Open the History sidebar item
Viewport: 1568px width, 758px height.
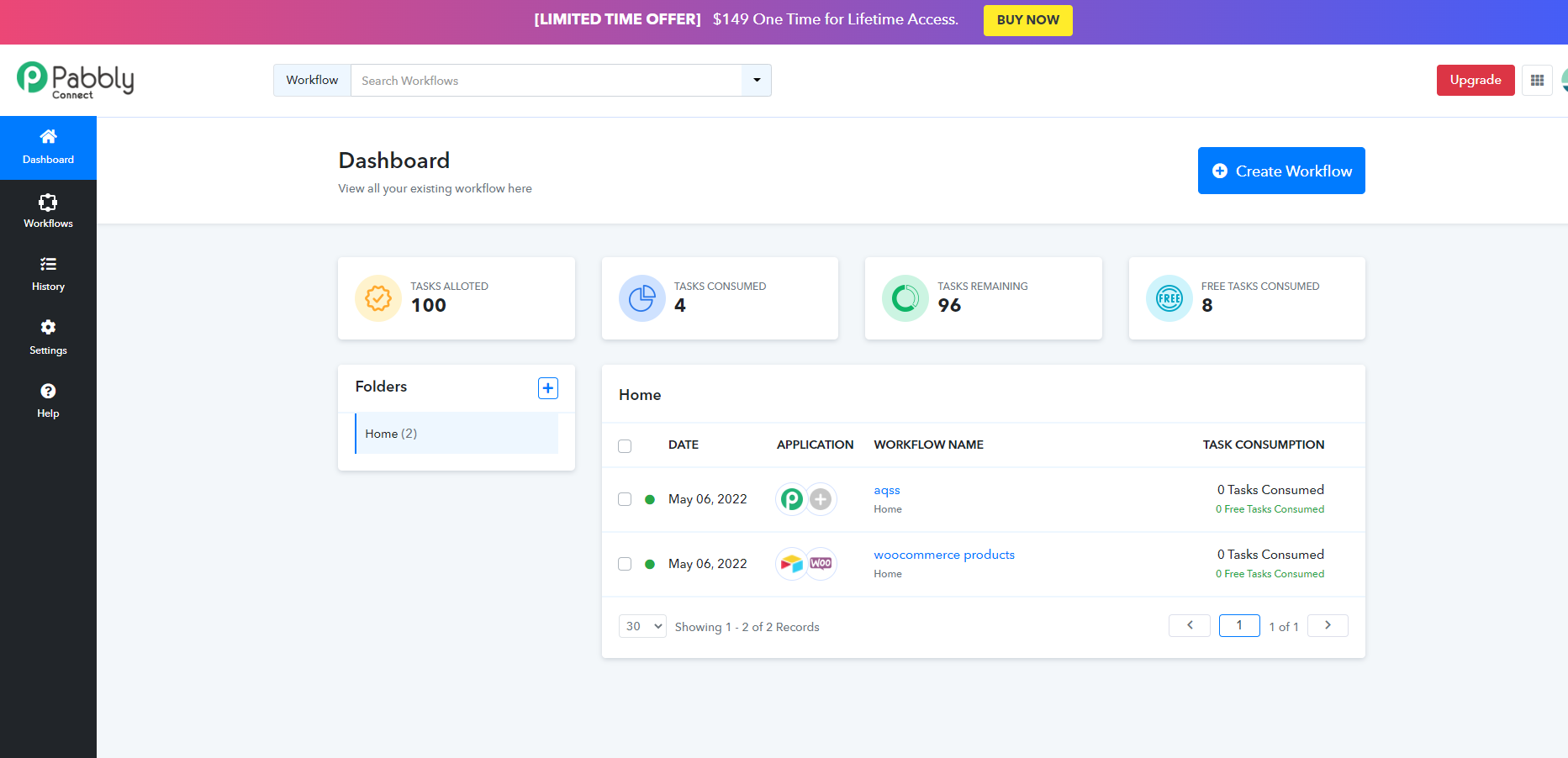pos(48,275)
